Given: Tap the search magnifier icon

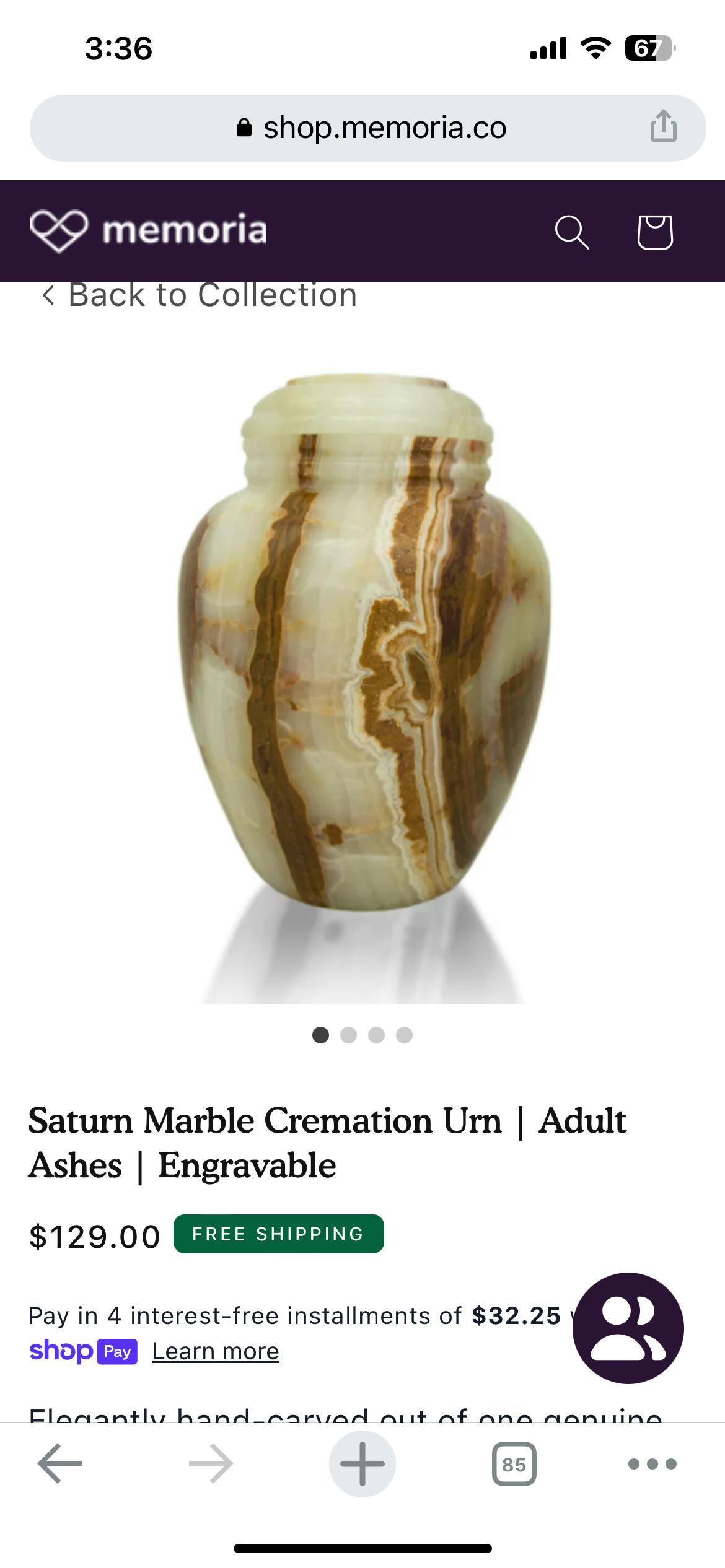Looking at the screenshot, I should click(x=571, y=232).
